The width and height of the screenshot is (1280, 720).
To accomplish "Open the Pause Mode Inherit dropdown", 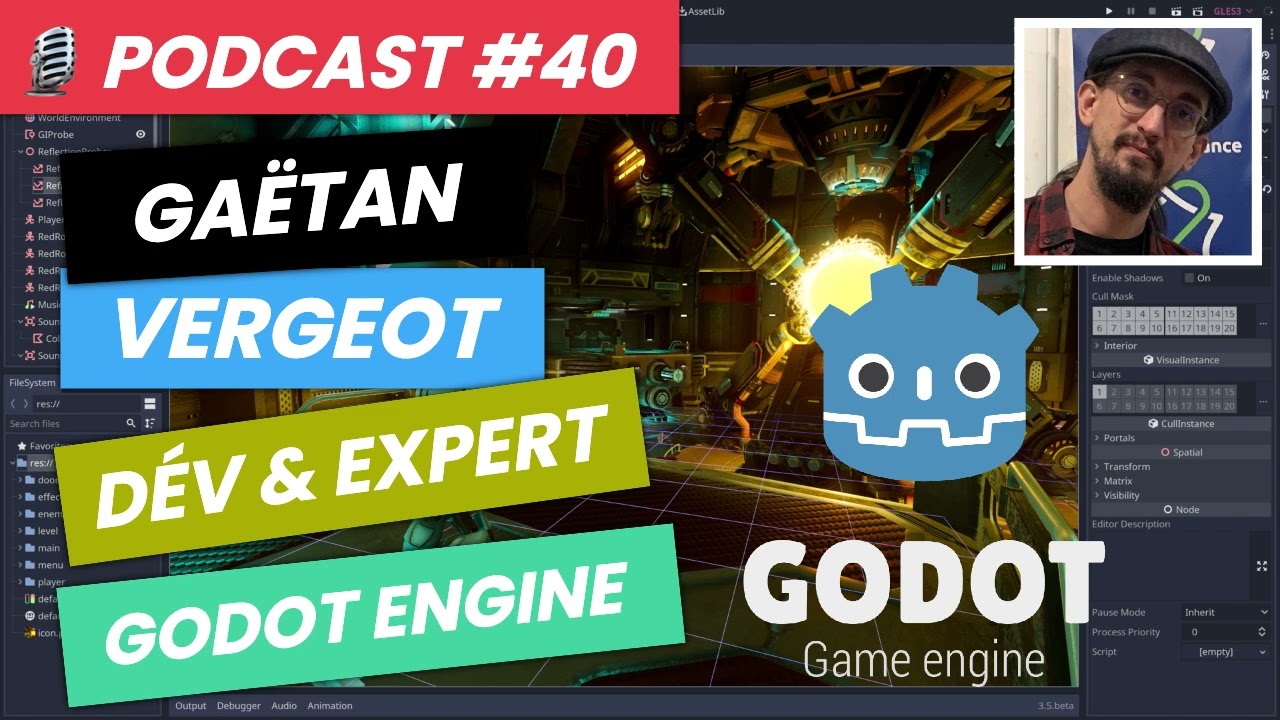I will tap(1226, 612).
